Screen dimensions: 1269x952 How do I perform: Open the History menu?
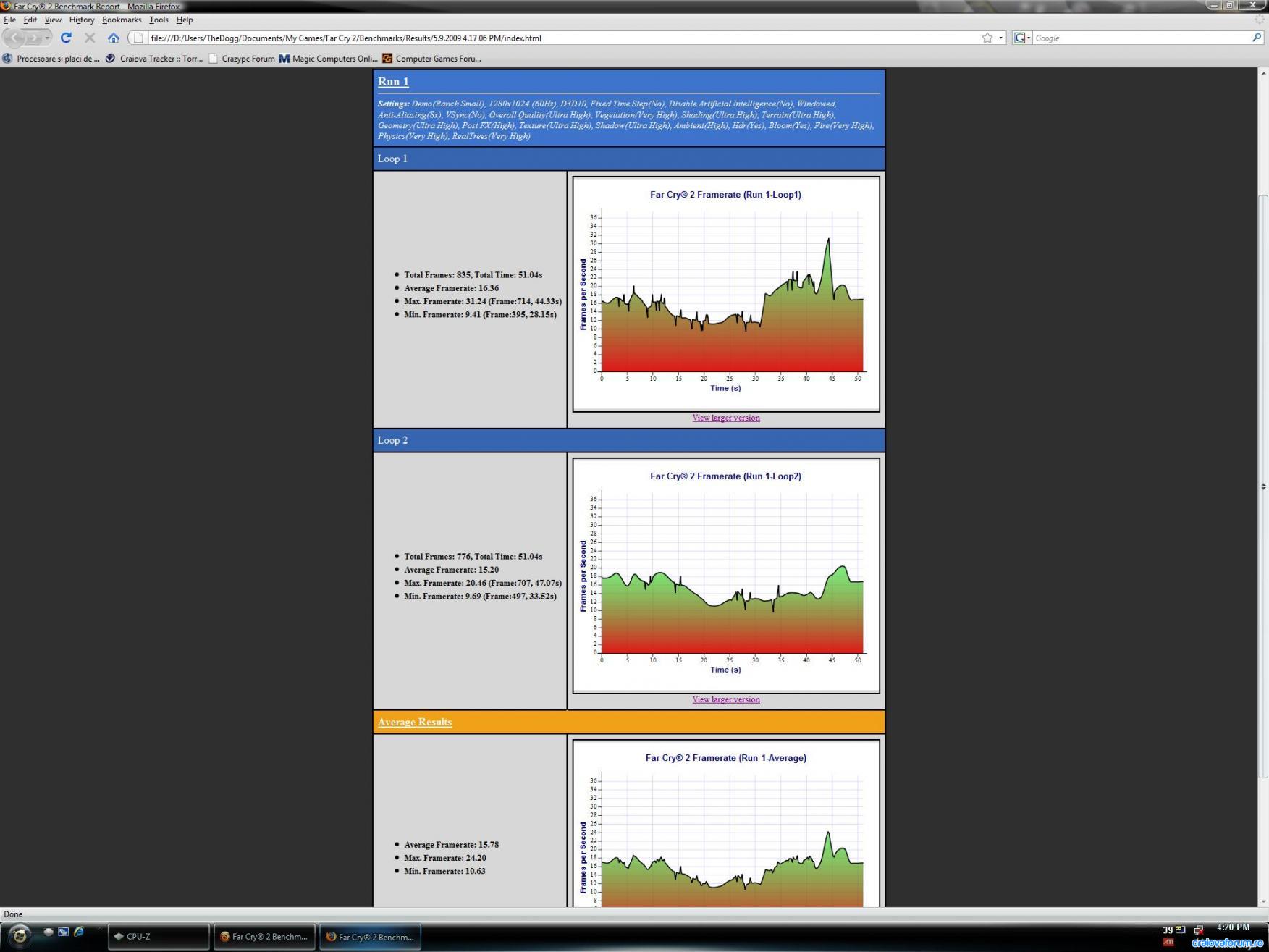(82, 20)
